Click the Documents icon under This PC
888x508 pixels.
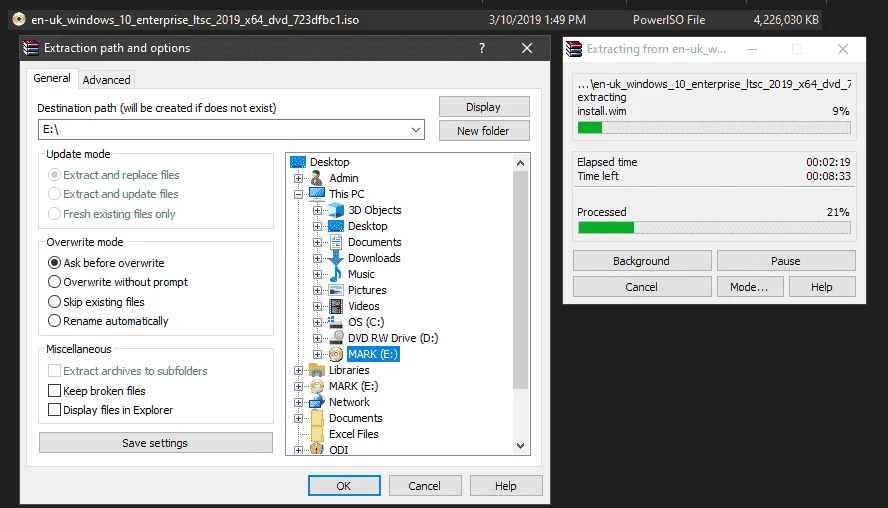[x=336, y=242]
